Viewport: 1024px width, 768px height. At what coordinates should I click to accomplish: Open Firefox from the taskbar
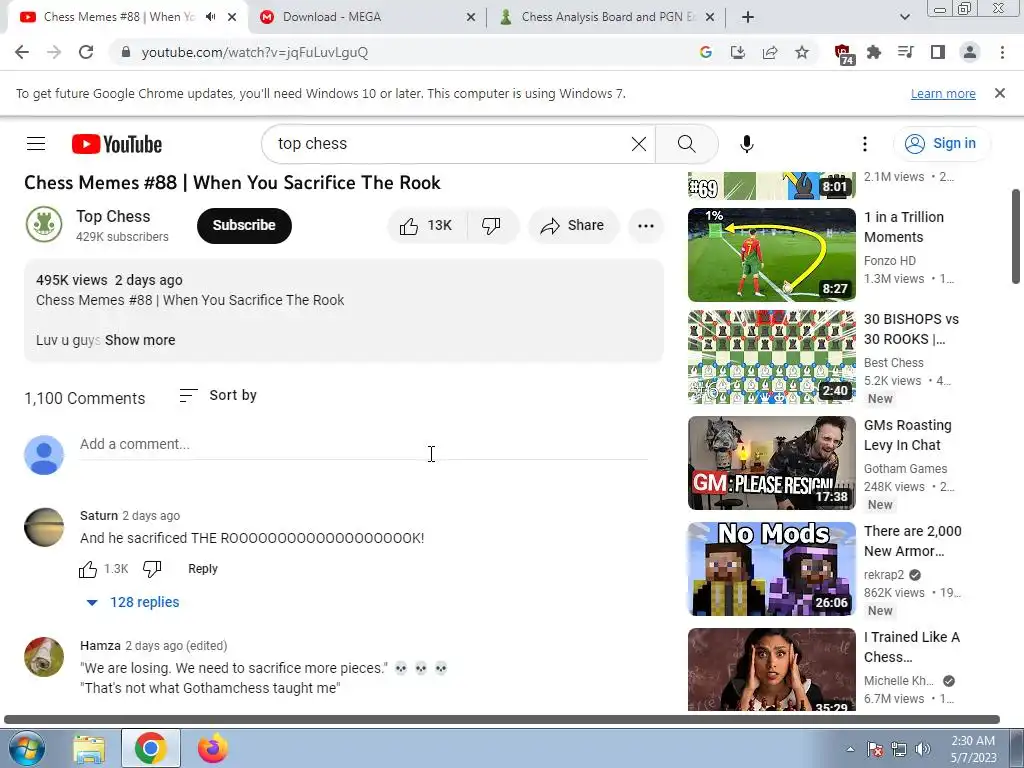[212, 749]
